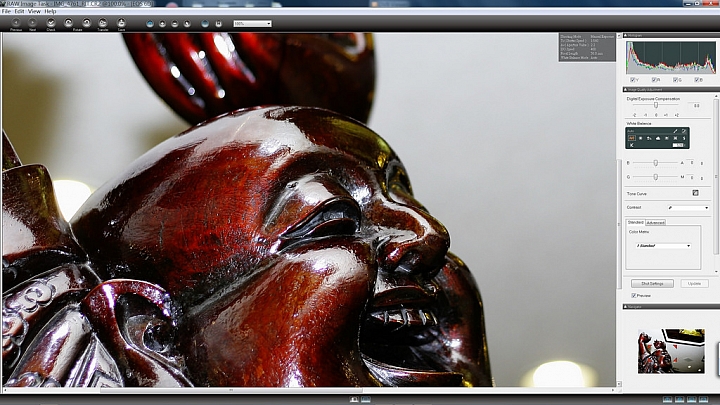This screenshot has width=720, height=405.
Task: Toggle the B histogram channel checkbox
Action: pos(697,80)
